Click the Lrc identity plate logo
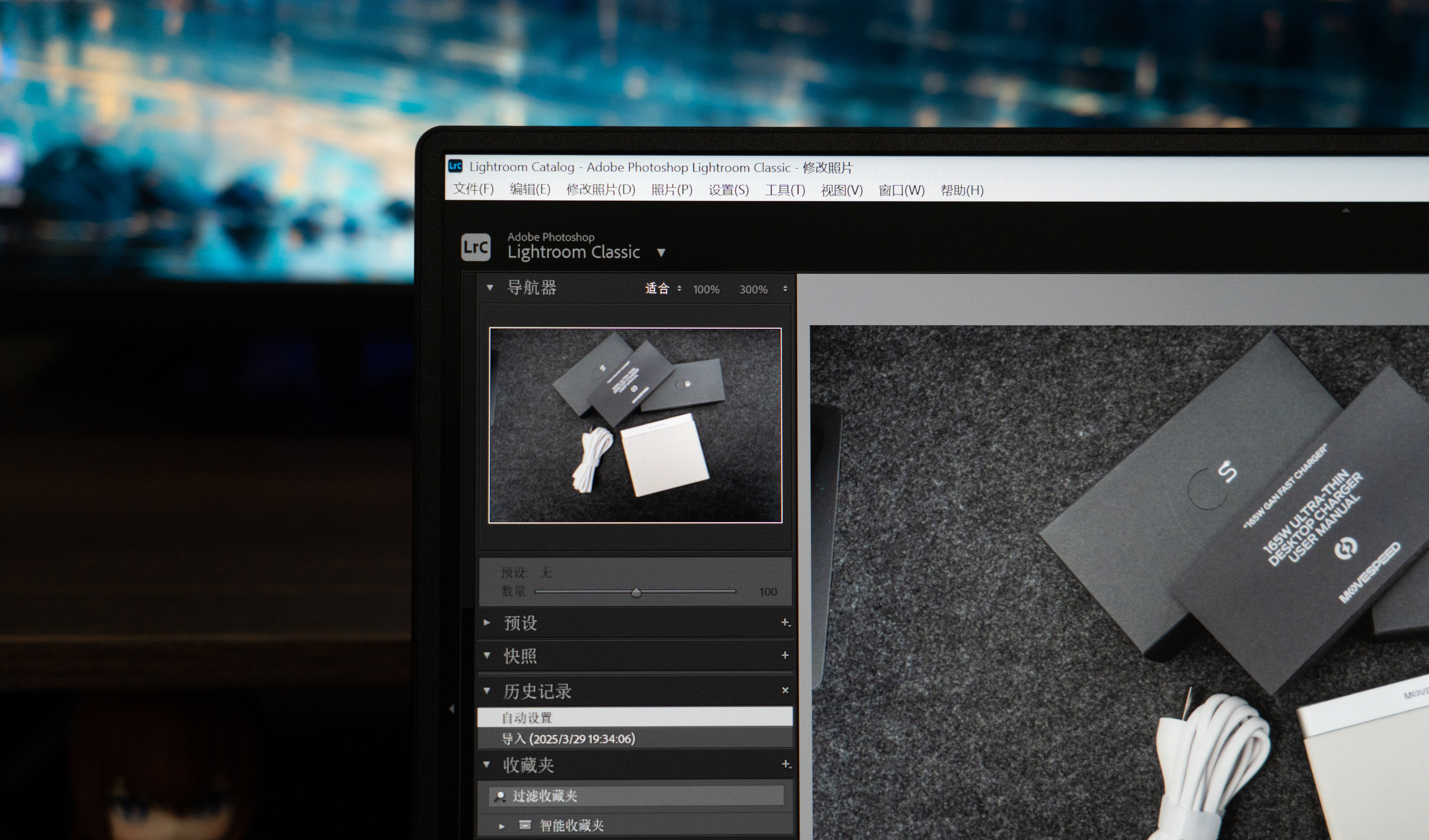 (x=475, y=247)
